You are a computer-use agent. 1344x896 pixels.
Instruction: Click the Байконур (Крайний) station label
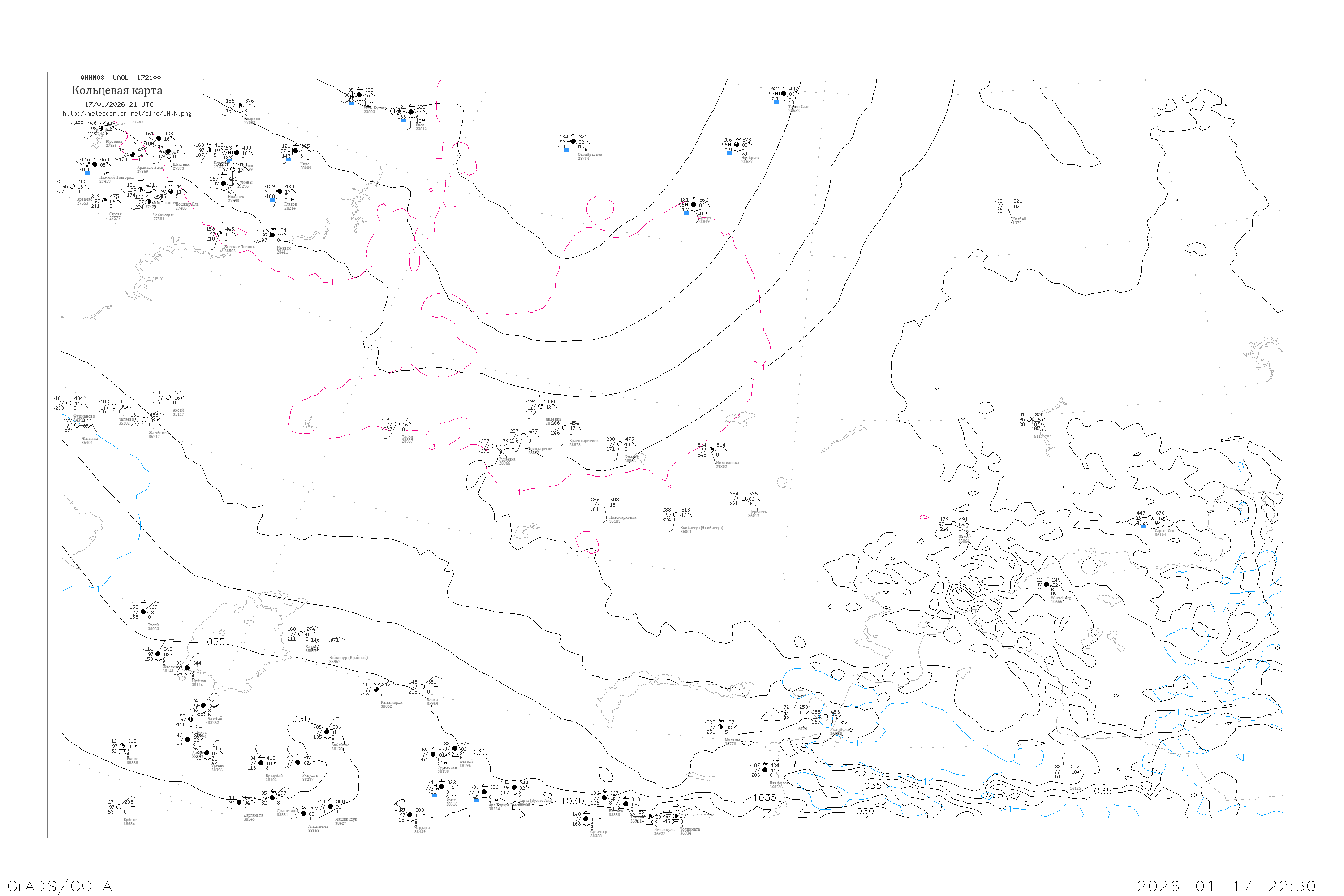tap(348, 658)
